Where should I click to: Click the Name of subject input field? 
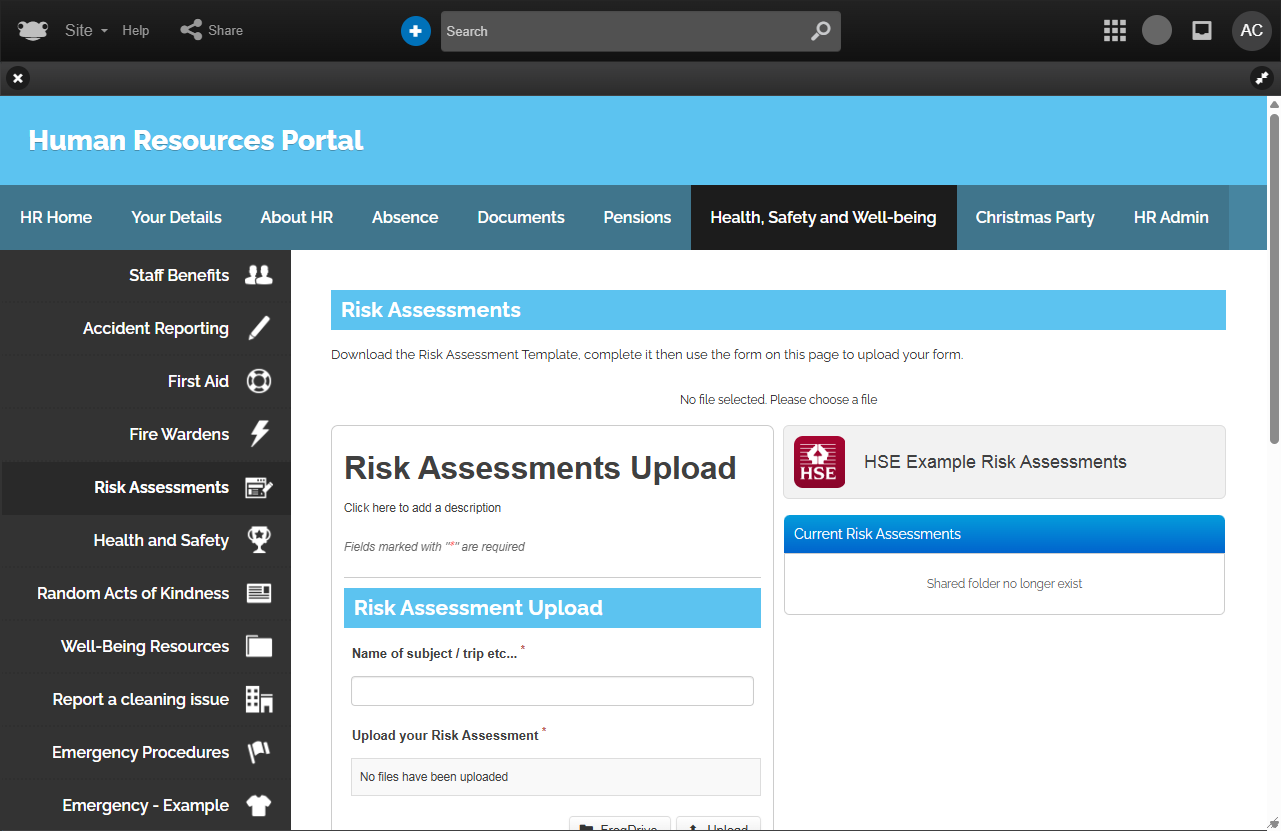click(x=552, y=691)
